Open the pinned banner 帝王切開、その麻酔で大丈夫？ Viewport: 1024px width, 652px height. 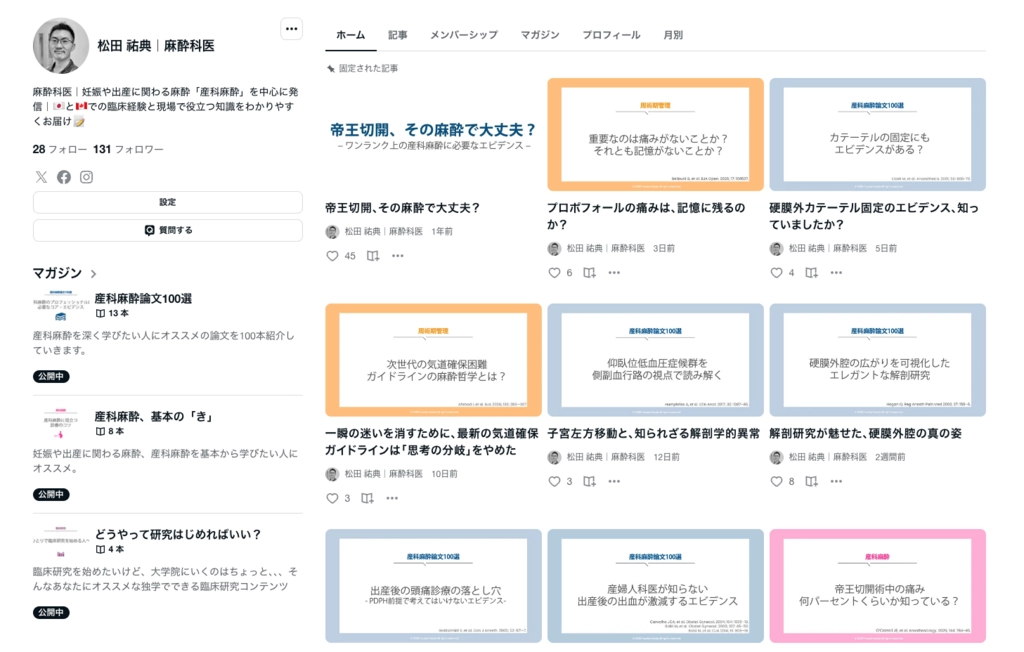tap(434, 135)
